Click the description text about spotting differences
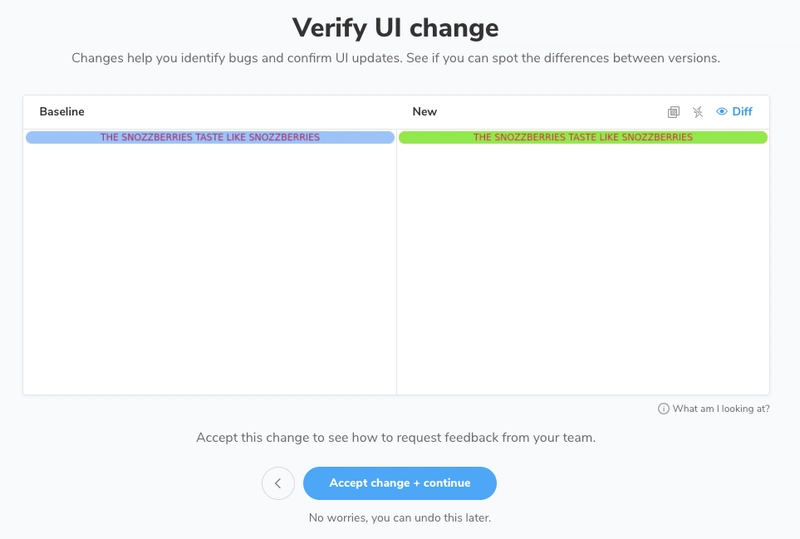The height and width of the screenshot is (539, 800). 395,58
